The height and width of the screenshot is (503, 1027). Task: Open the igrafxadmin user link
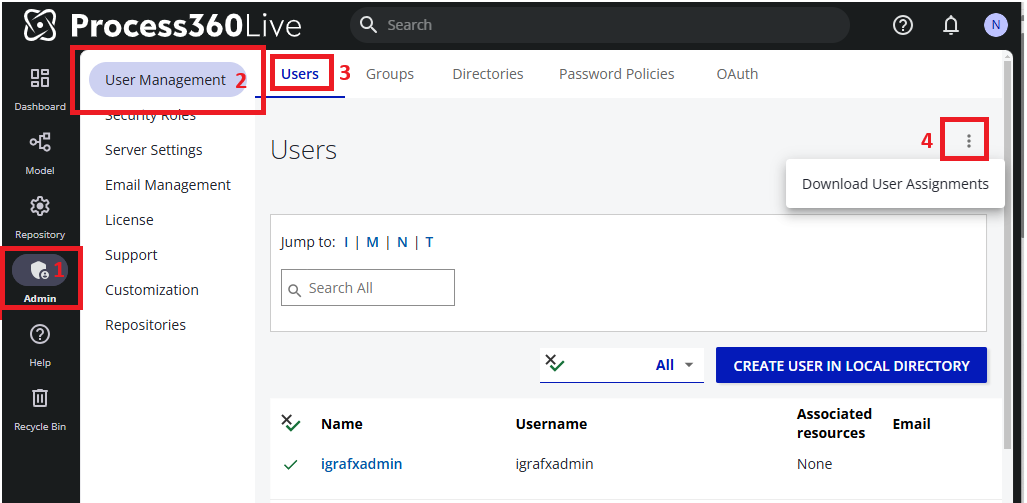pyautogui.click(x=361, y=464)
